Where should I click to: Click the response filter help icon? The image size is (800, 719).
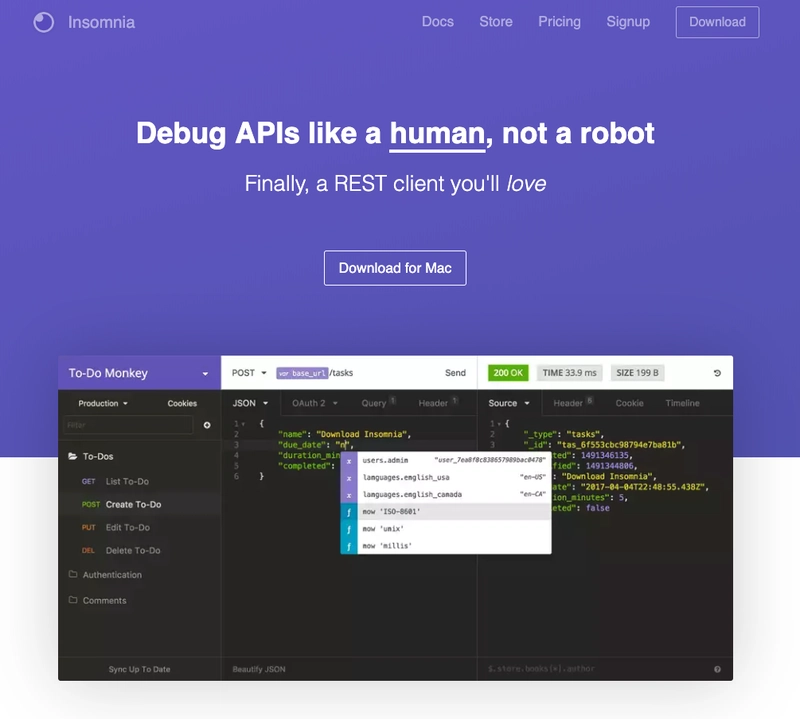(x=717, y=669)
